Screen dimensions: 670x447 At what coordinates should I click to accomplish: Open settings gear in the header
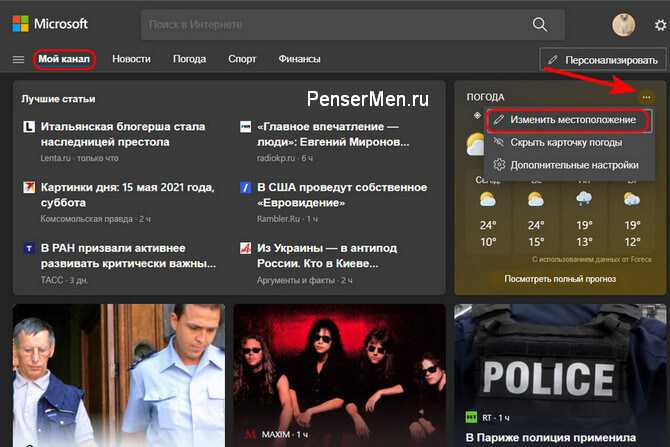660,25
